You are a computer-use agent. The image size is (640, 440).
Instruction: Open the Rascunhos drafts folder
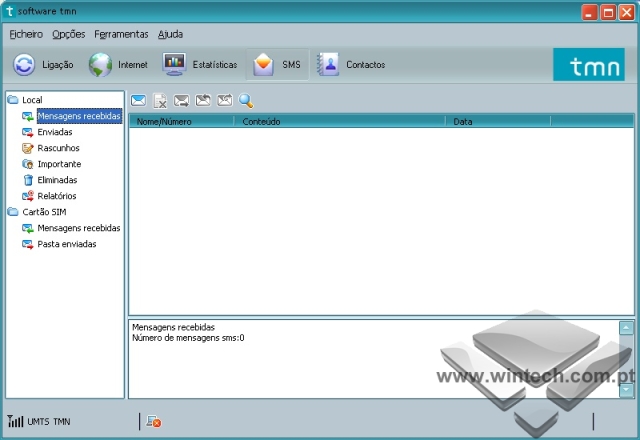pyautogui.click(x=58, y=148)
